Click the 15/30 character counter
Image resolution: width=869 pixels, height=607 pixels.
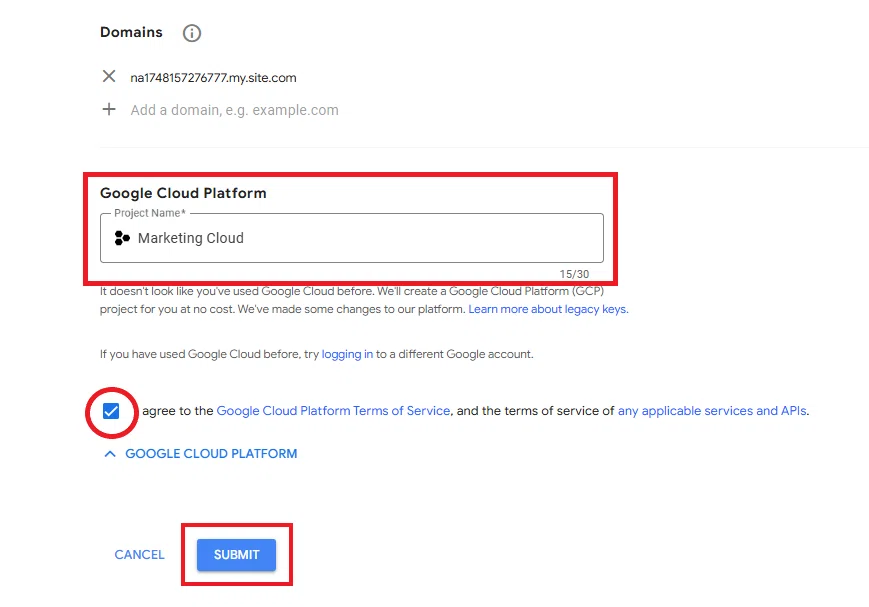574,274
